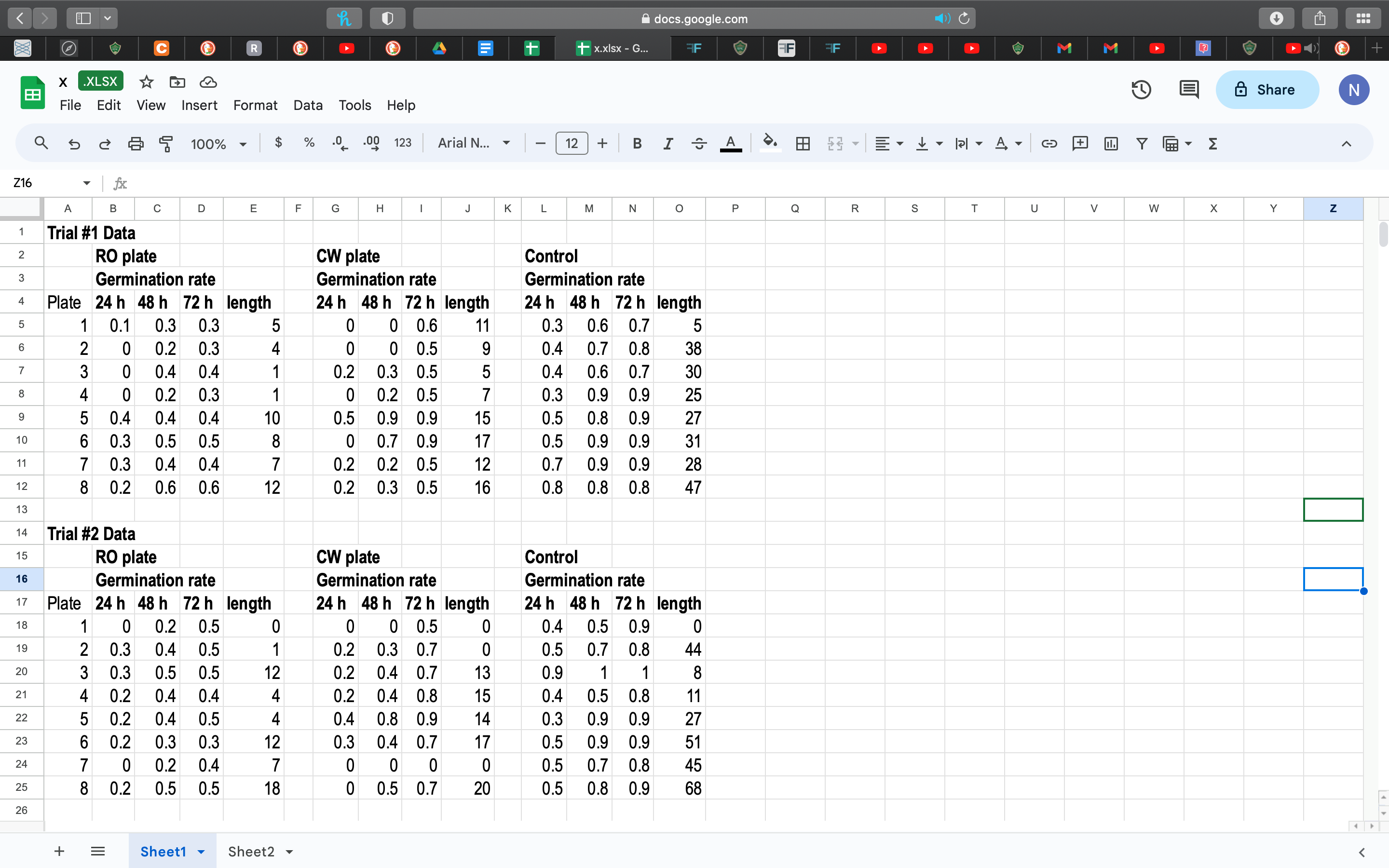The image size is (1389, 868).
Task: Toggle strikethrough formatting
Action: (698, 144)
